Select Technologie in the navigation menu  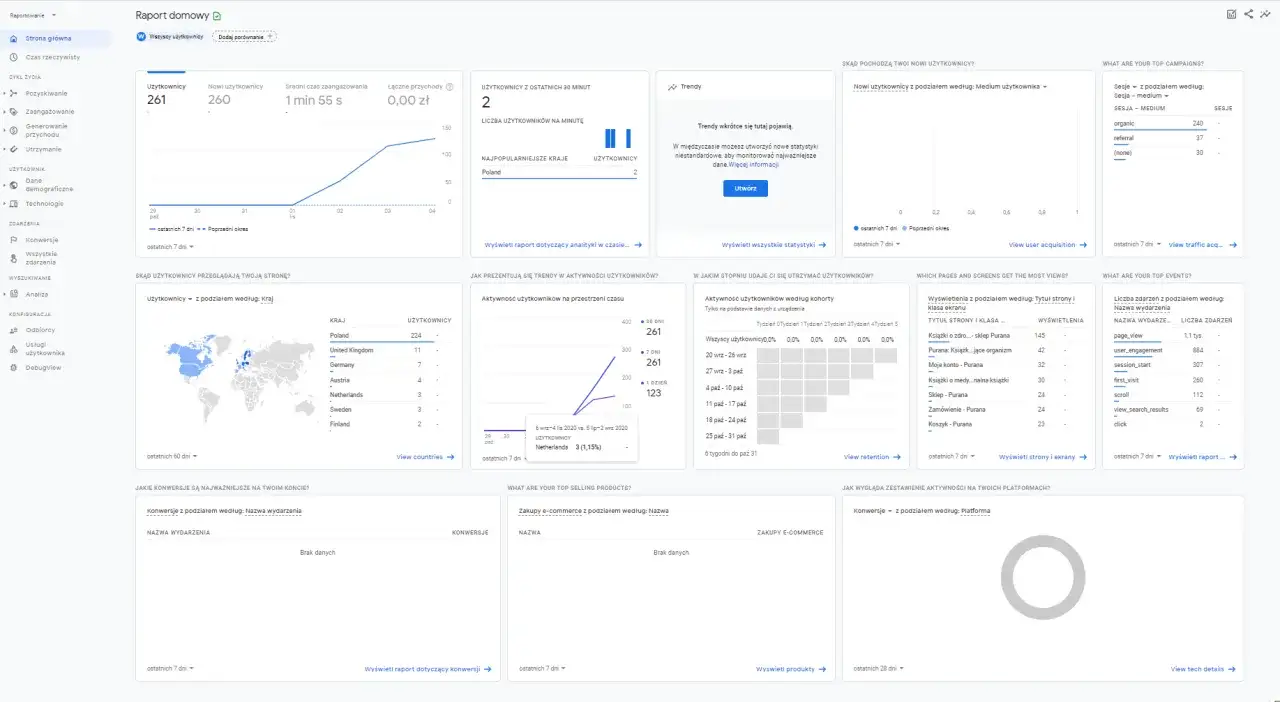(13, 203)
